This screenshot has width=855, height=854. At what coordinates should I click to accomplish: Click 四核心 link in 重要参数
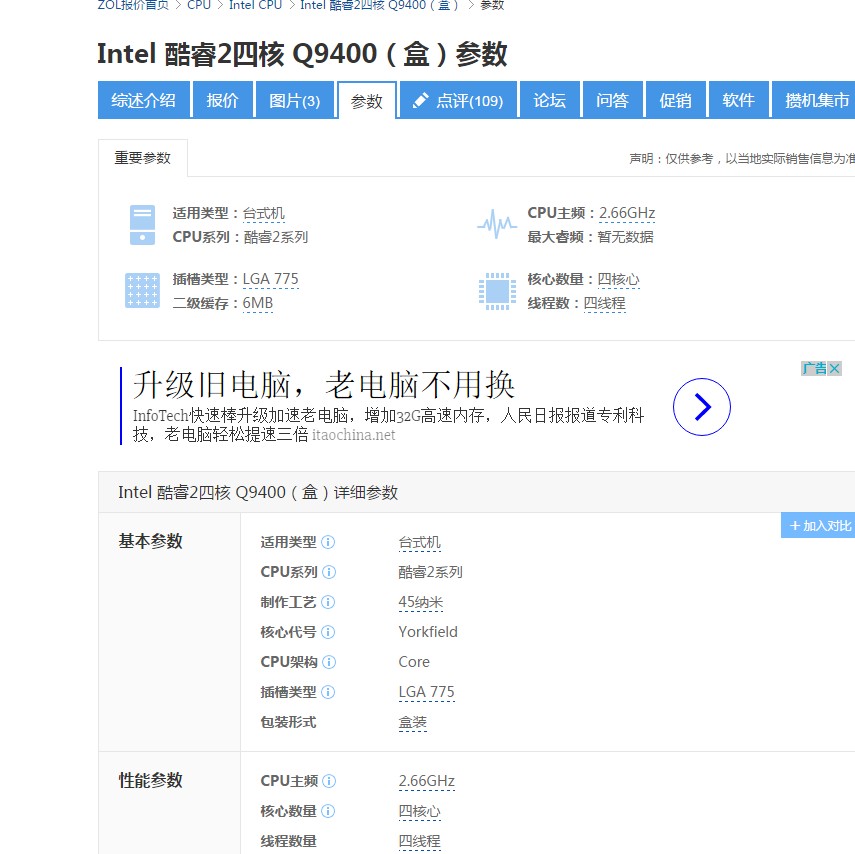pyautogui.click(x=618, y=279)
